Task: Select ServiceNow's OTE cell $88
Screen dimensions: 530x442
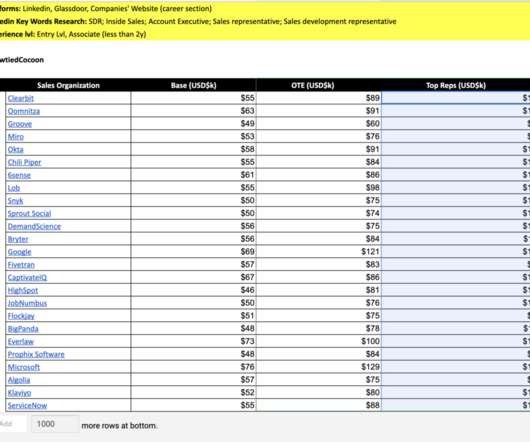Action: (319, 405)
